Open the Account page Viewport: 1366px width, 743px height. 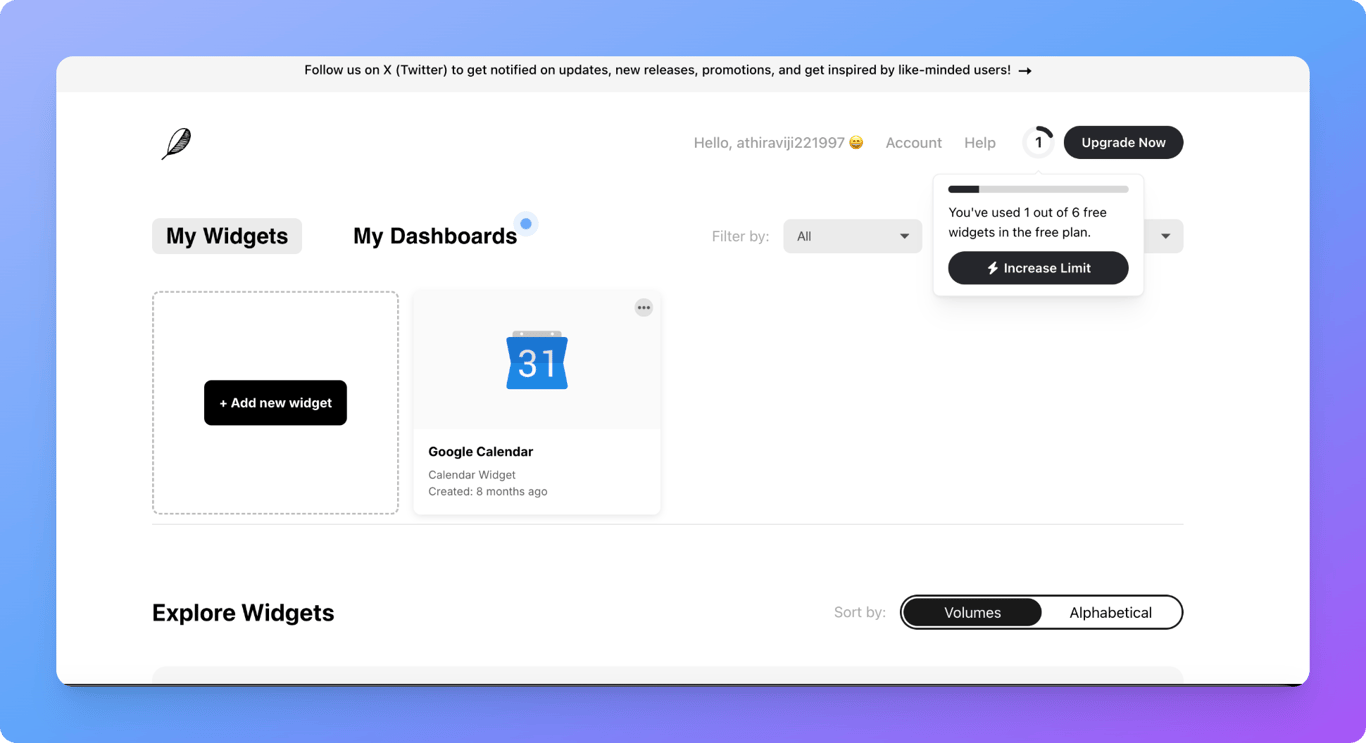(913, 142)
